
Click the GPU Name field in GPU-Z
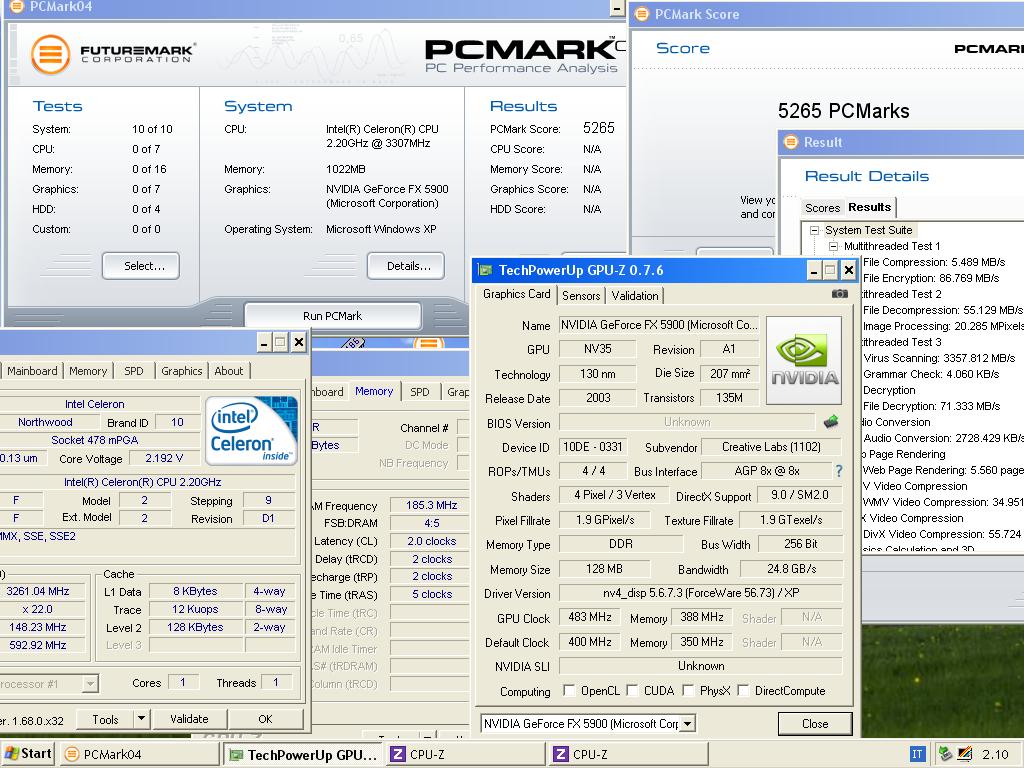click(x=660, y=325)
